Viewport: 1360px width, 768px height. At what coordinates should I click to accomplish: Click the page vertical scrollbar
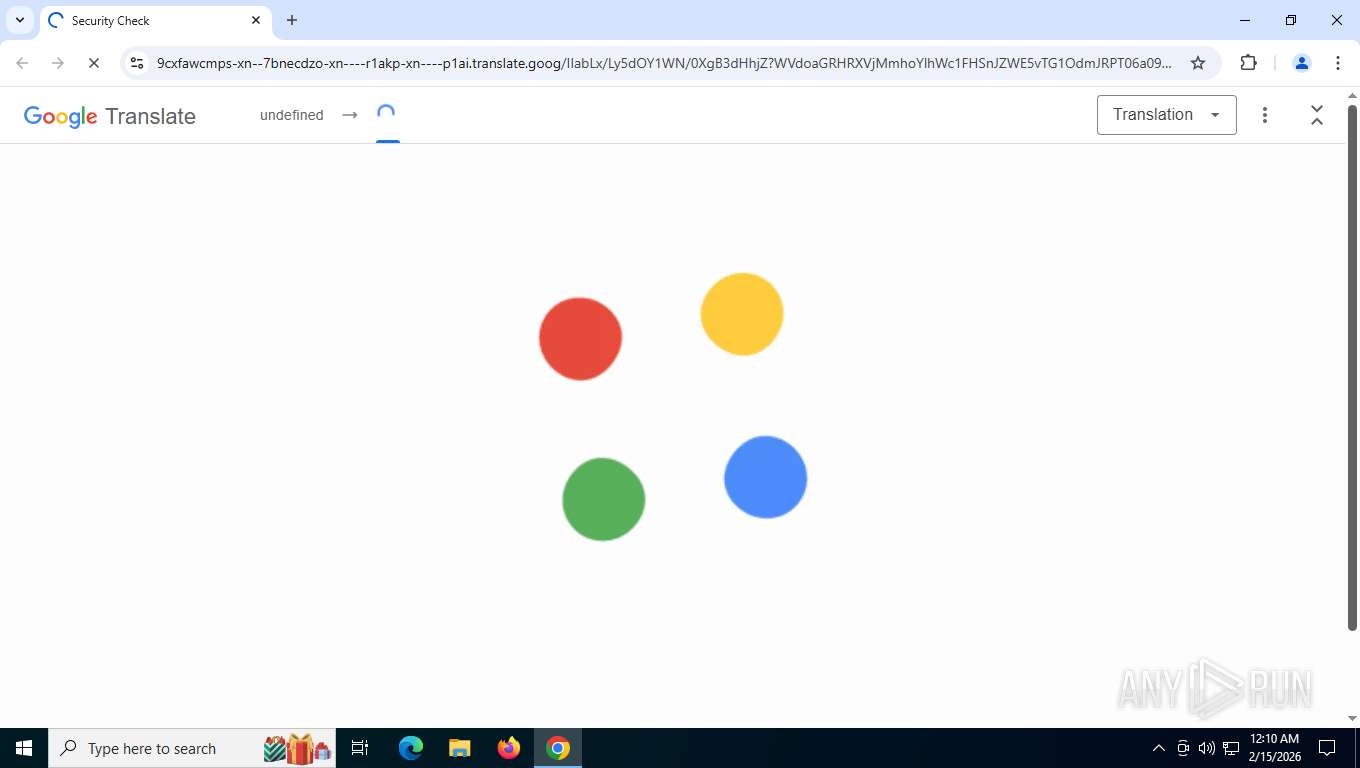[1352, 368]
